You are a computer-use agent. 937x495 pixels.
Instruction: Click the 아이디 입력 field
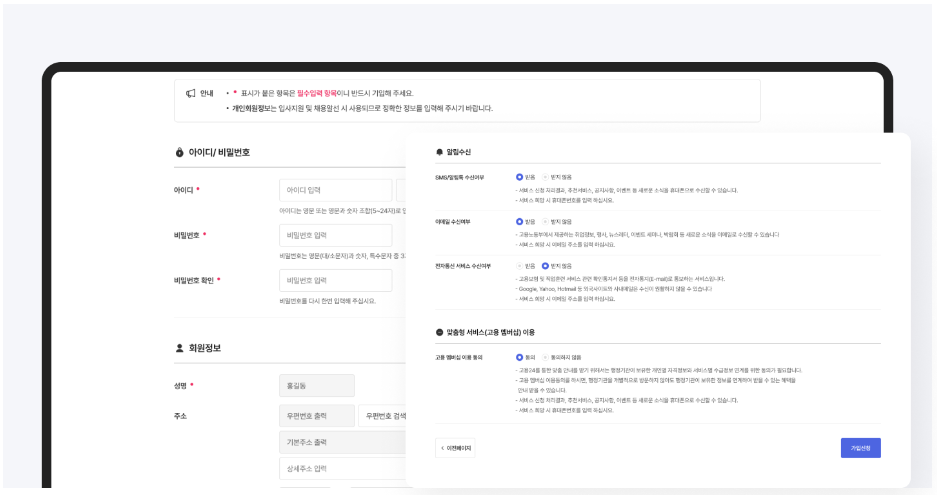335,190
